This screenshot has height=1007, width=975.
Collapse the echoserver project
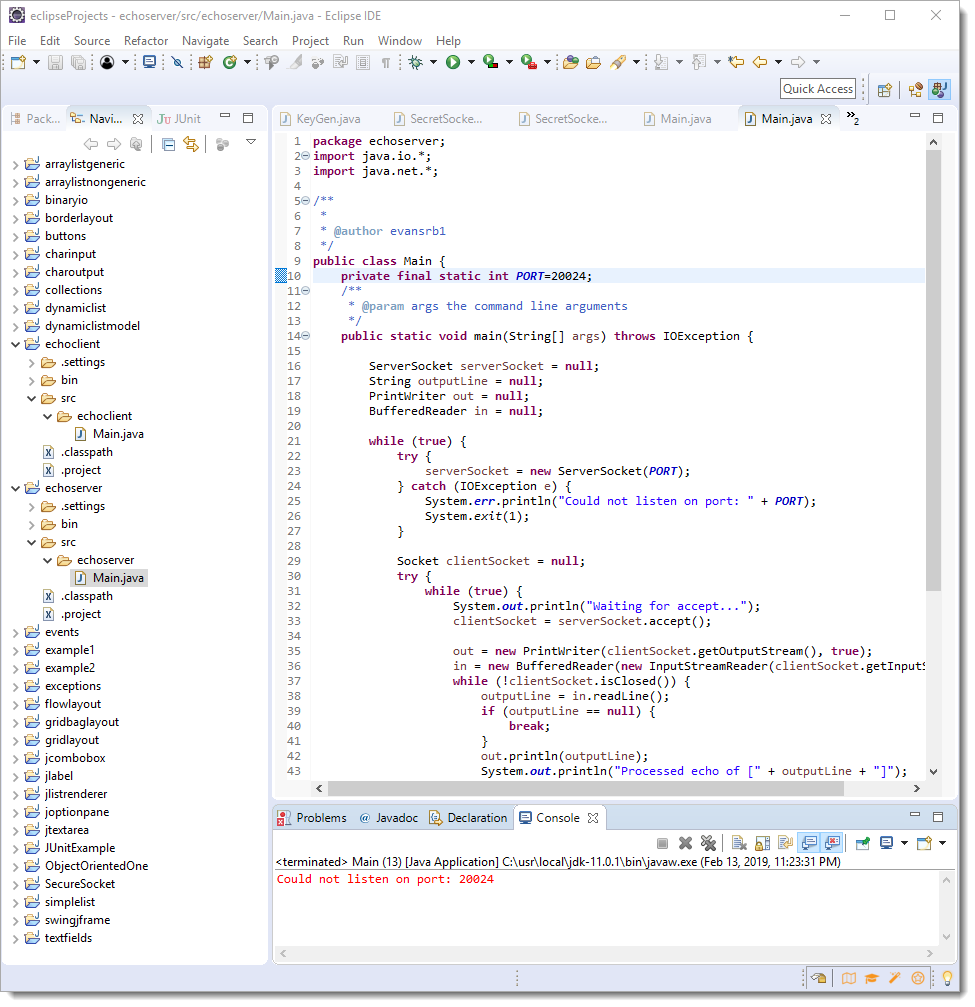click(15, 489)
